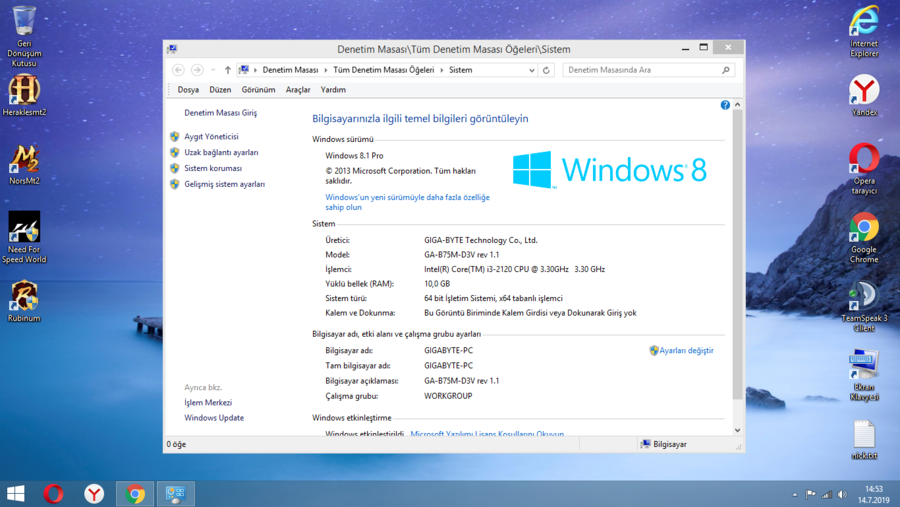Open the Dosya menu
Screen dimensions: 900x507
point(188,90)
